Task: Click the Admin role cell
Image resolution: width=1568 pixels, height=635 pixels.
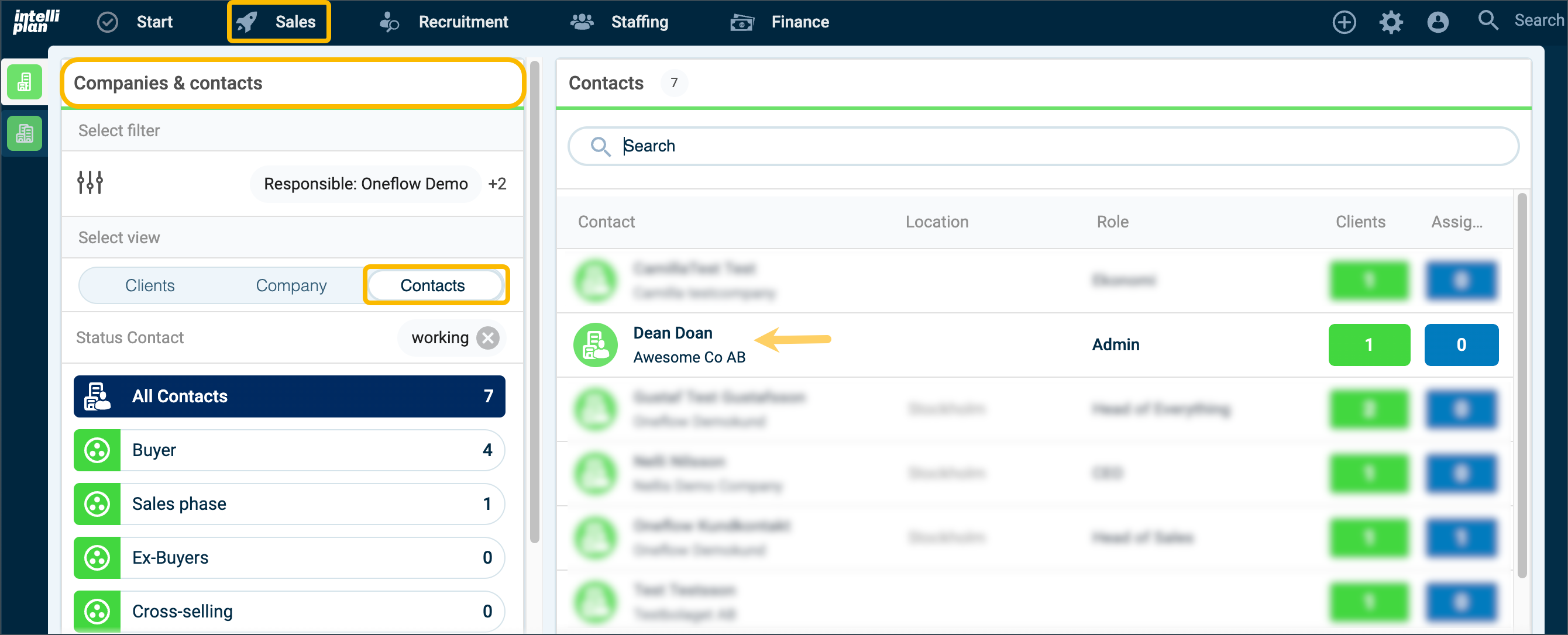Action: tap(1115, 345)
